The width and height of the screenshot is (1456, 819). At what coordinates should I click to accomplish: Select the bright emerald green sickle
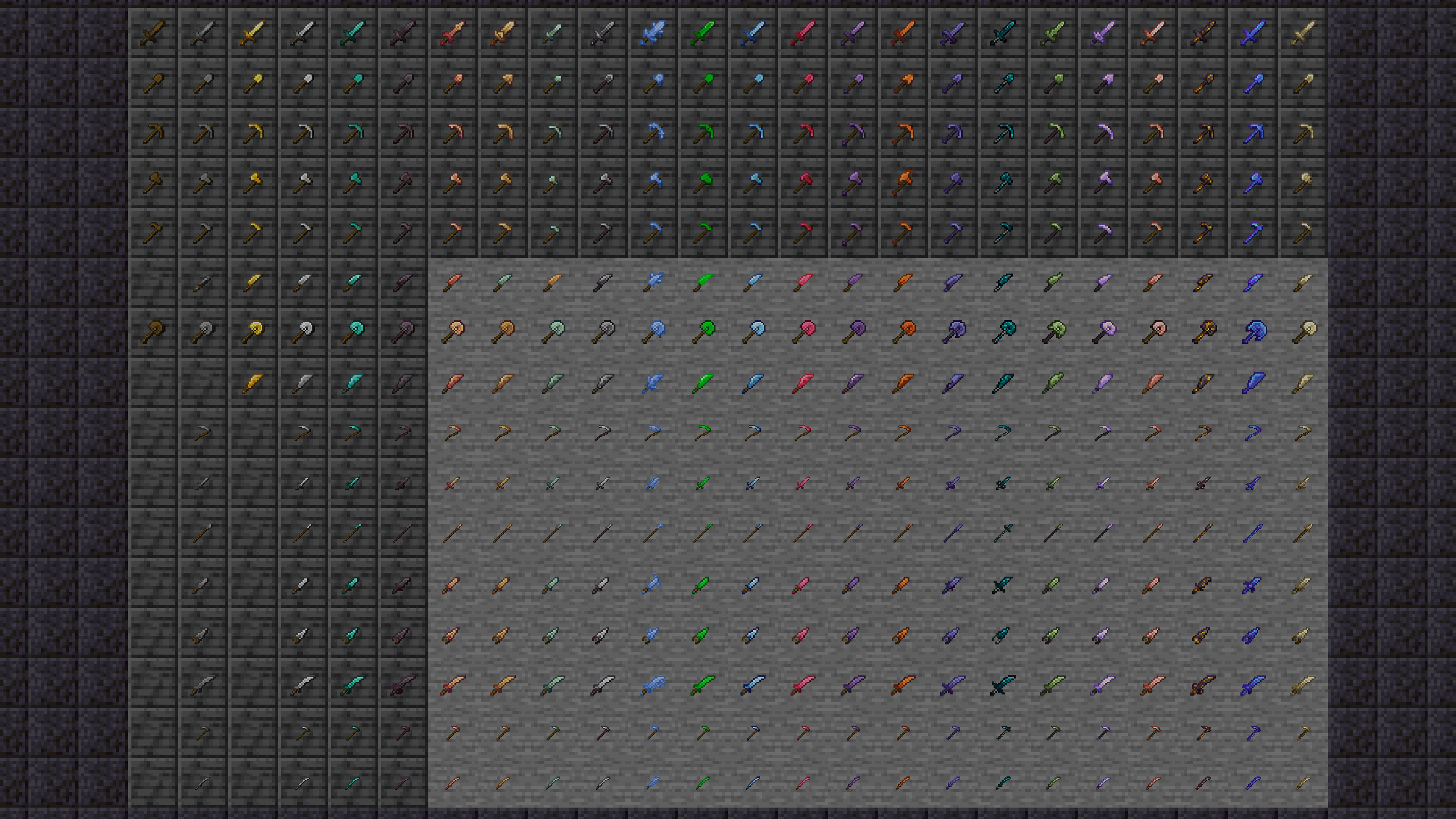click(703, 433)
